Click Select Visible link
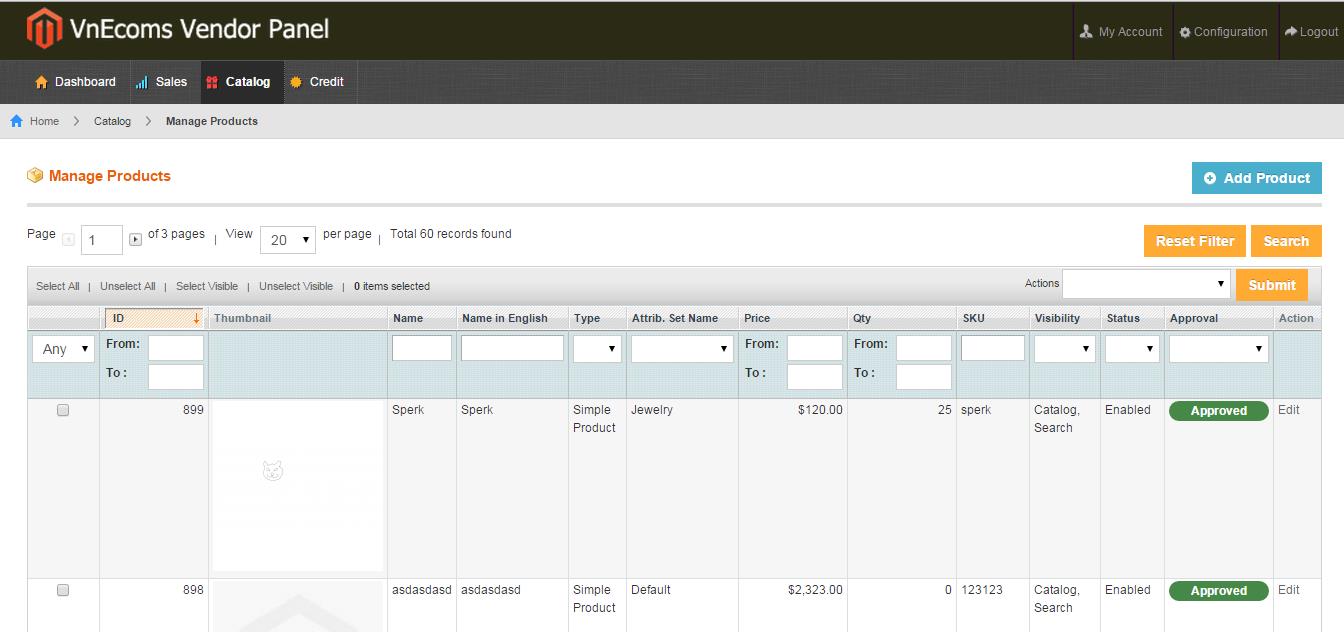This screenshot has width=1344, height=632. coord(207,286)
